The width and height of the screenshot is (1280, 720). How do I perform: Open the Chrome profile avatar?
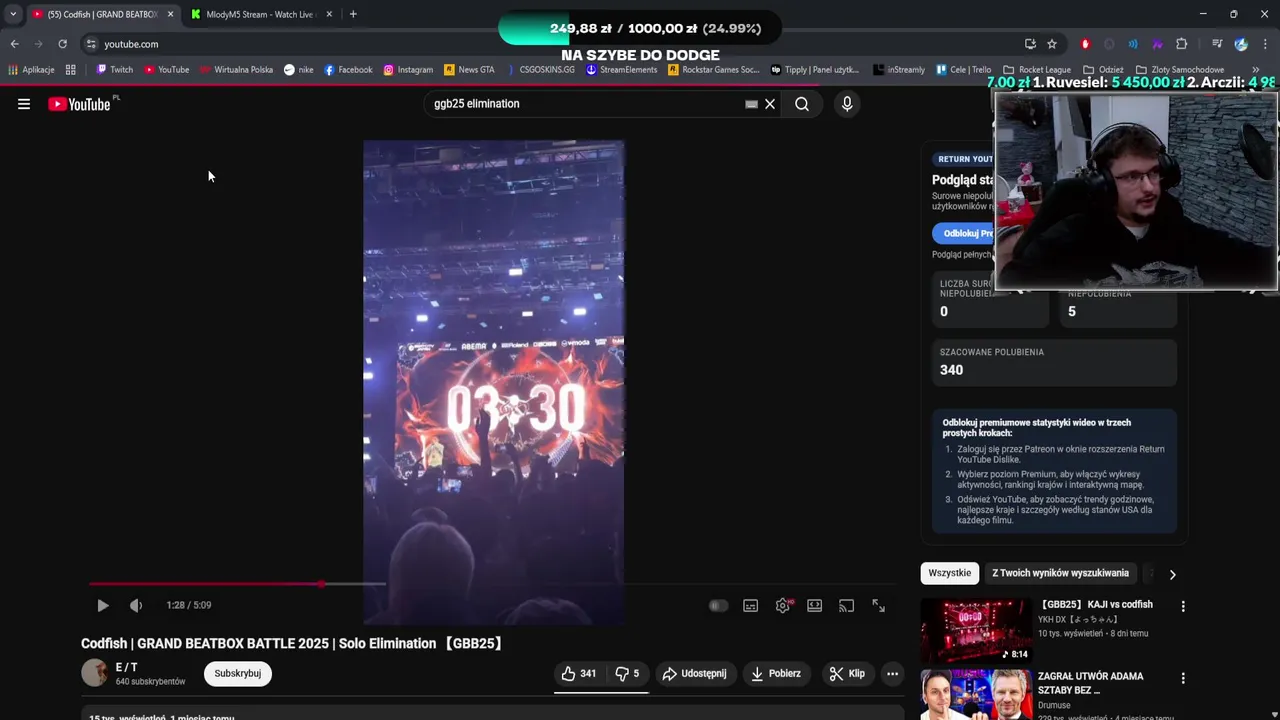point(1241,44)
